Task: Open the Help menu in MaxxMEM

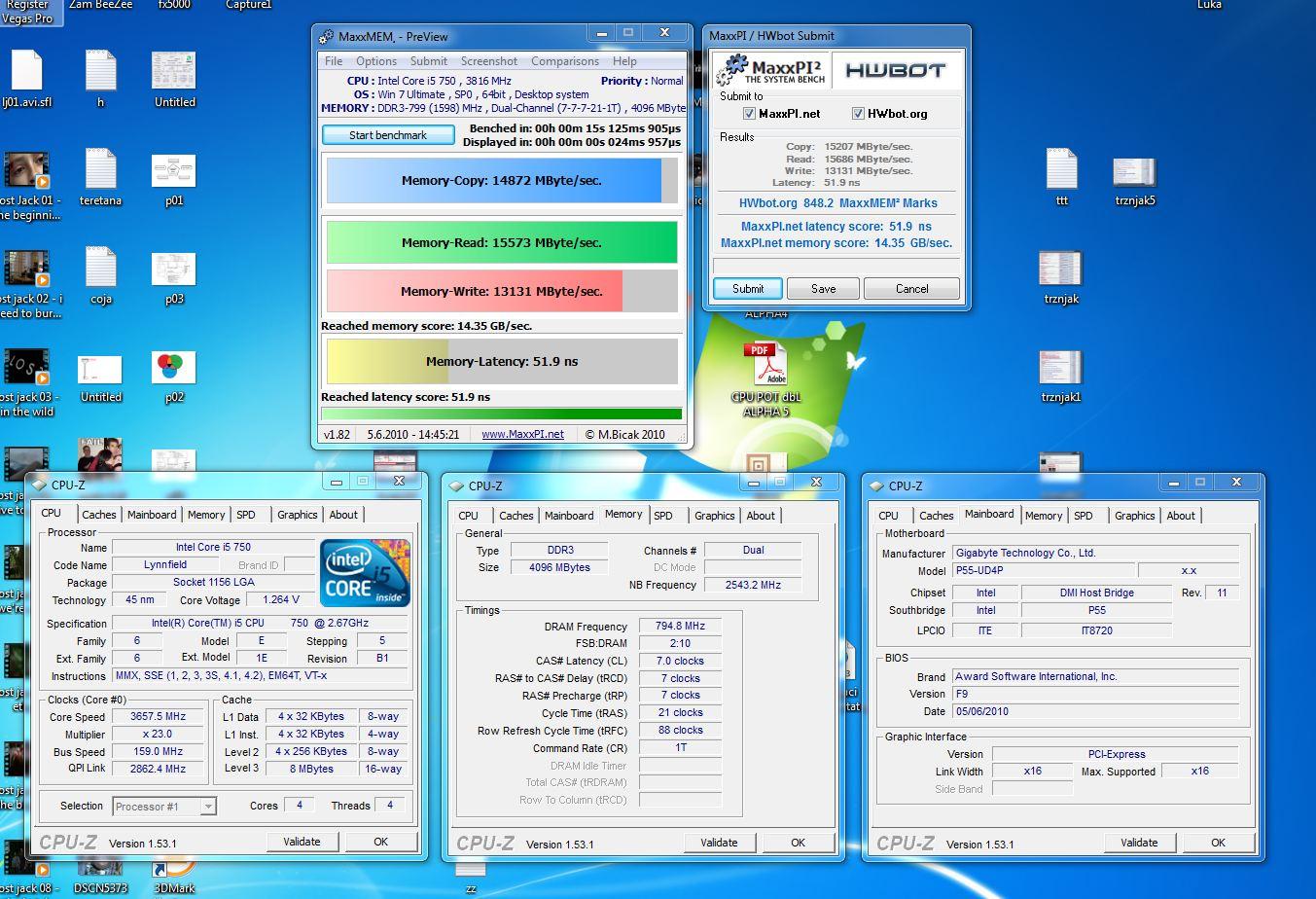Action: coord(624,60)
